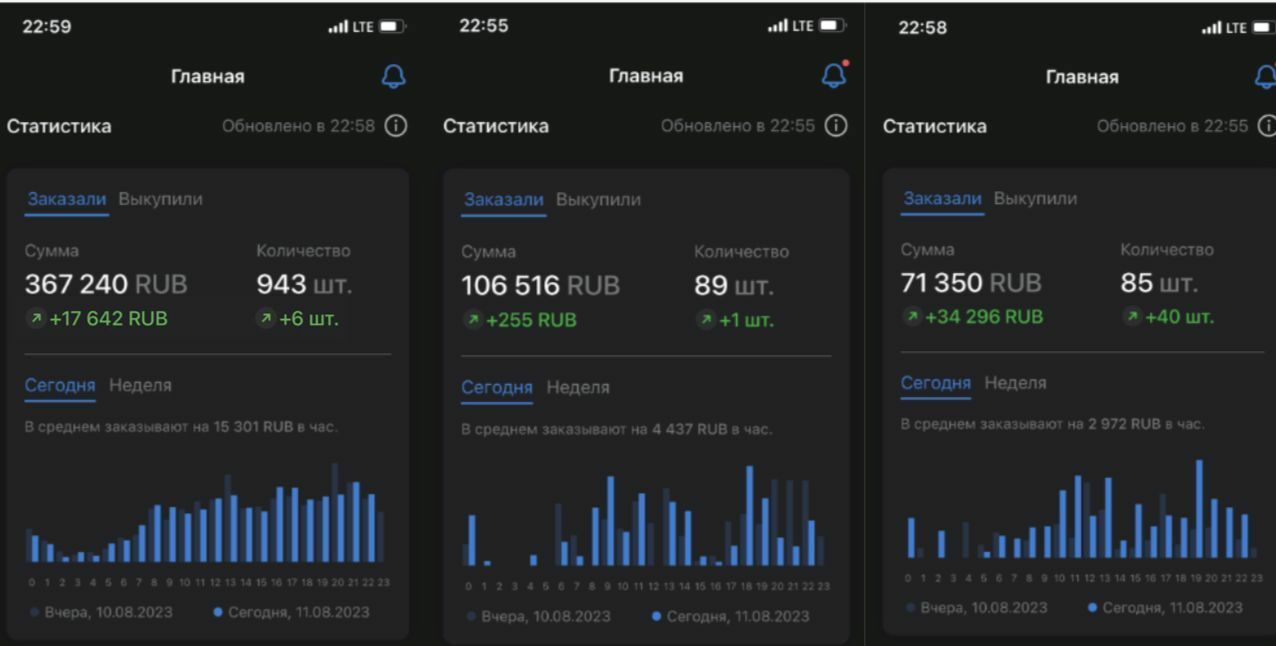
Task: Tap the 89 шт. quantity value
Action: (x=734, y=286)
